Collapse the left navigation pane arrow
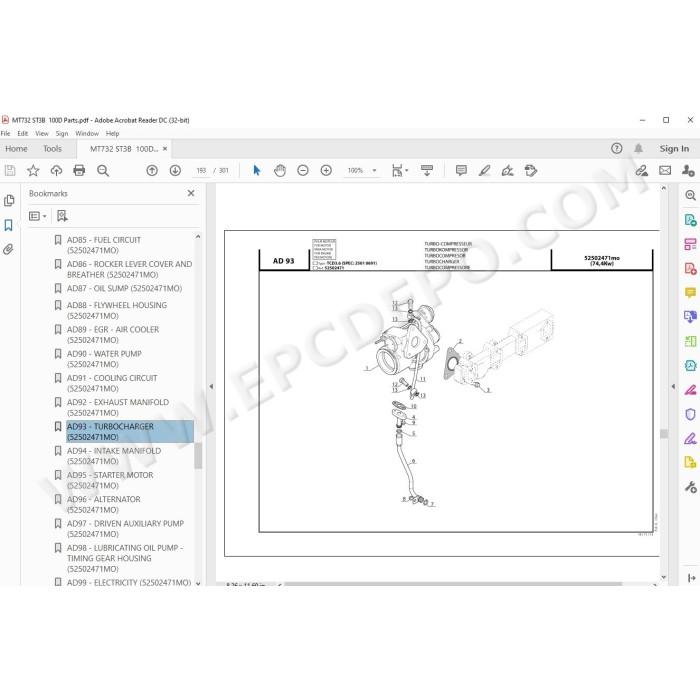Viewport: 700px width, 700px height. (x=211, y=387)
